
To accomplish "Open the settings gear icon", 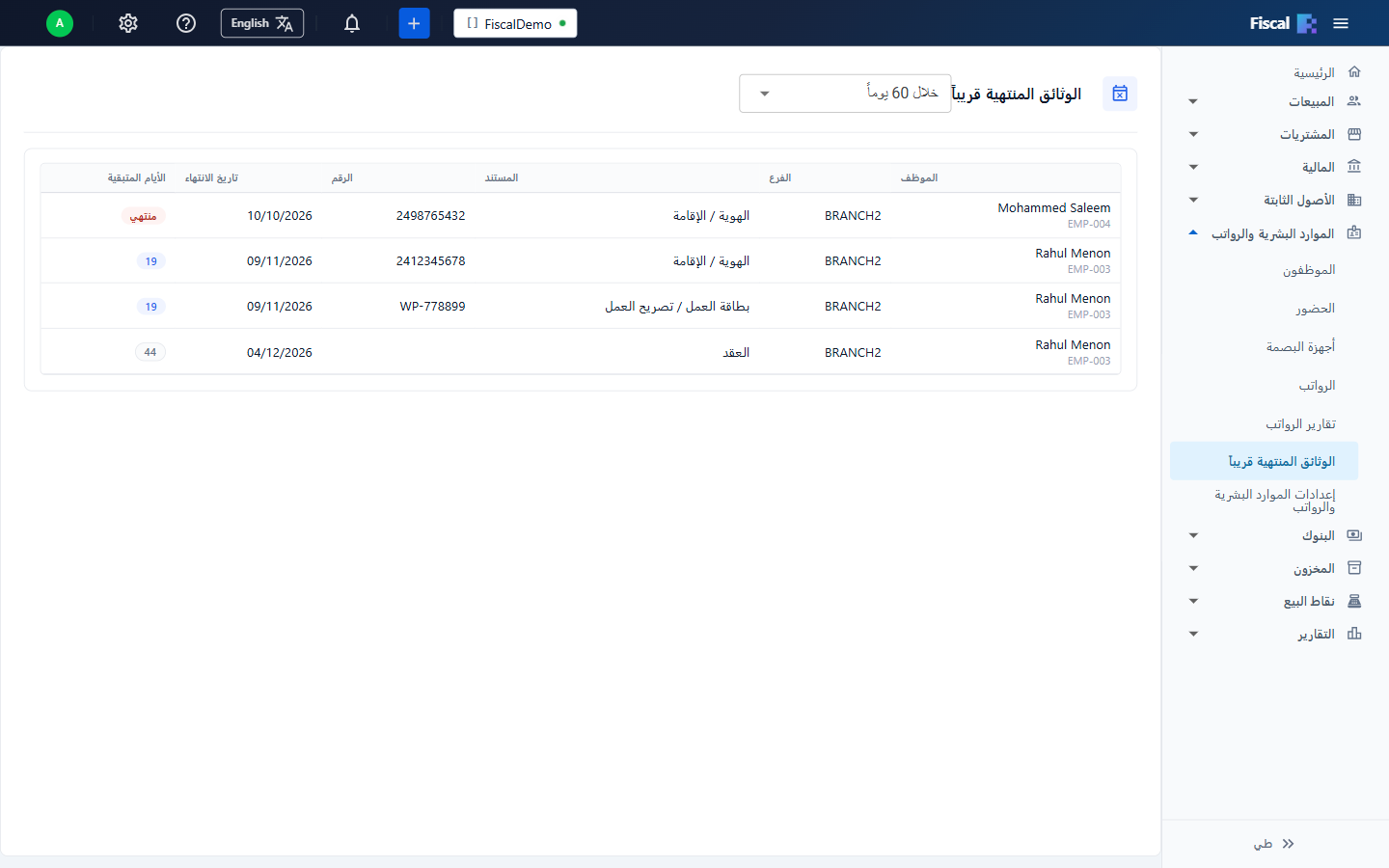I will click(128, 23).
